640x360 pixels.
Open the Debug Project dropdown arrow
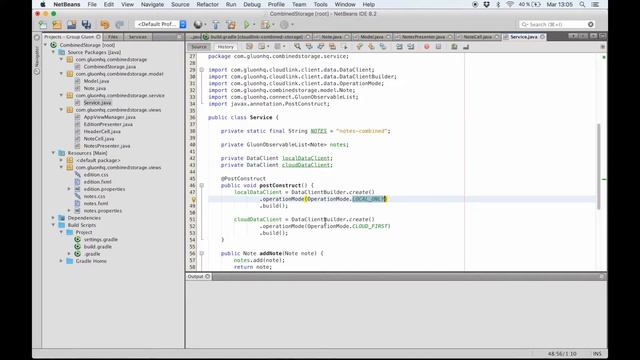coord(273,24)
